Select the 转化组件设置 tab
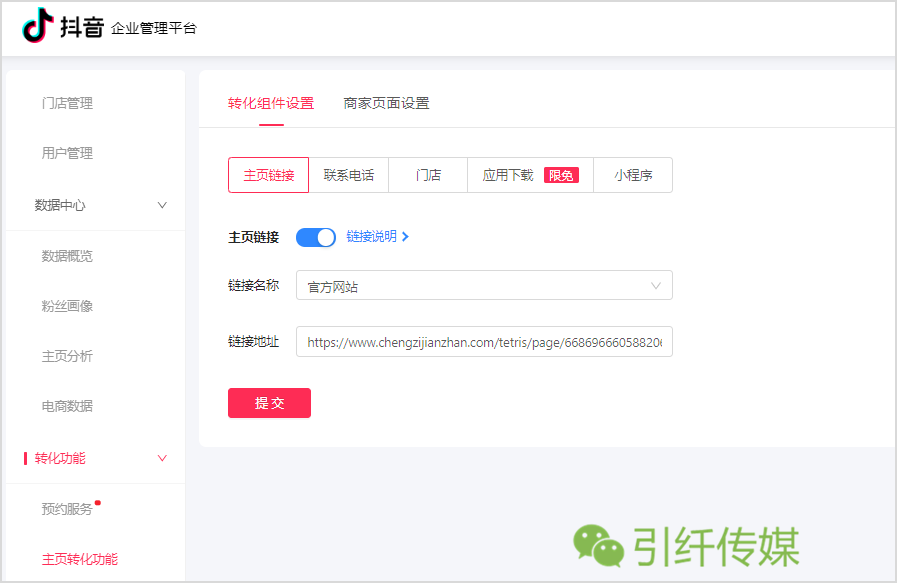The width and height of the screenshot is (900, 586). point(271,104)
